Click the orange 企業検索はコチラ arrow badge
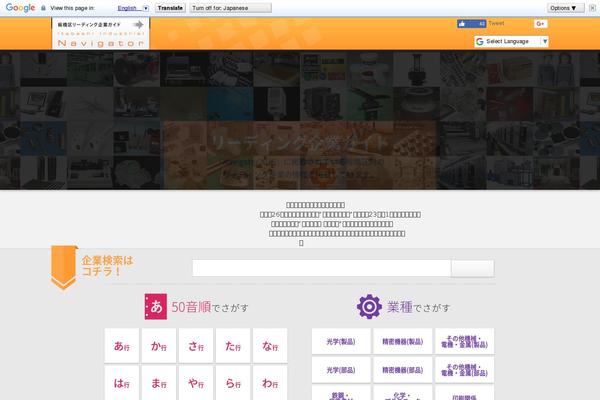 coord(64,267)
